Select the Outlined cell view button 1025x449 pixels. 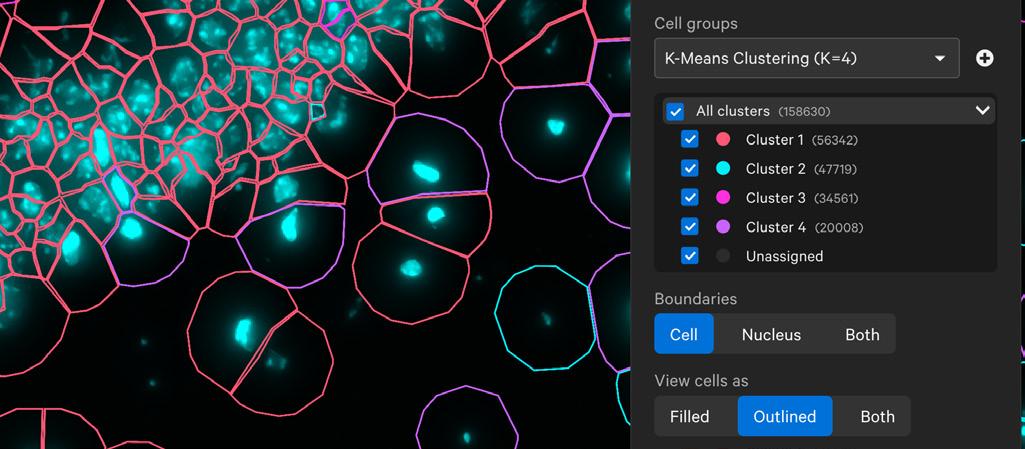click(x=785, y=417)
